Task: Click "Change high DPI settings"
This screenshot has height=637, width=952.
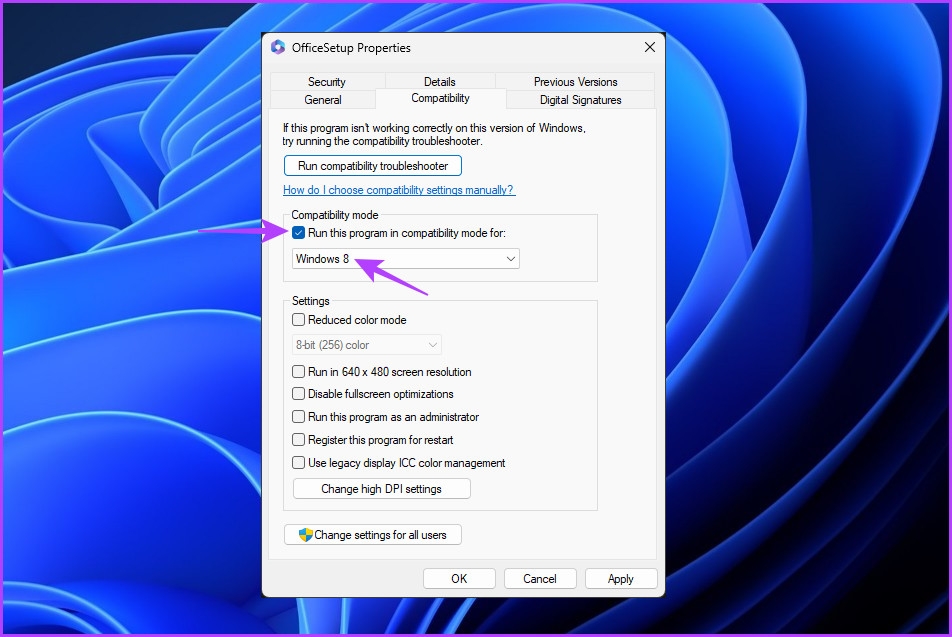Action: [381, 488]
